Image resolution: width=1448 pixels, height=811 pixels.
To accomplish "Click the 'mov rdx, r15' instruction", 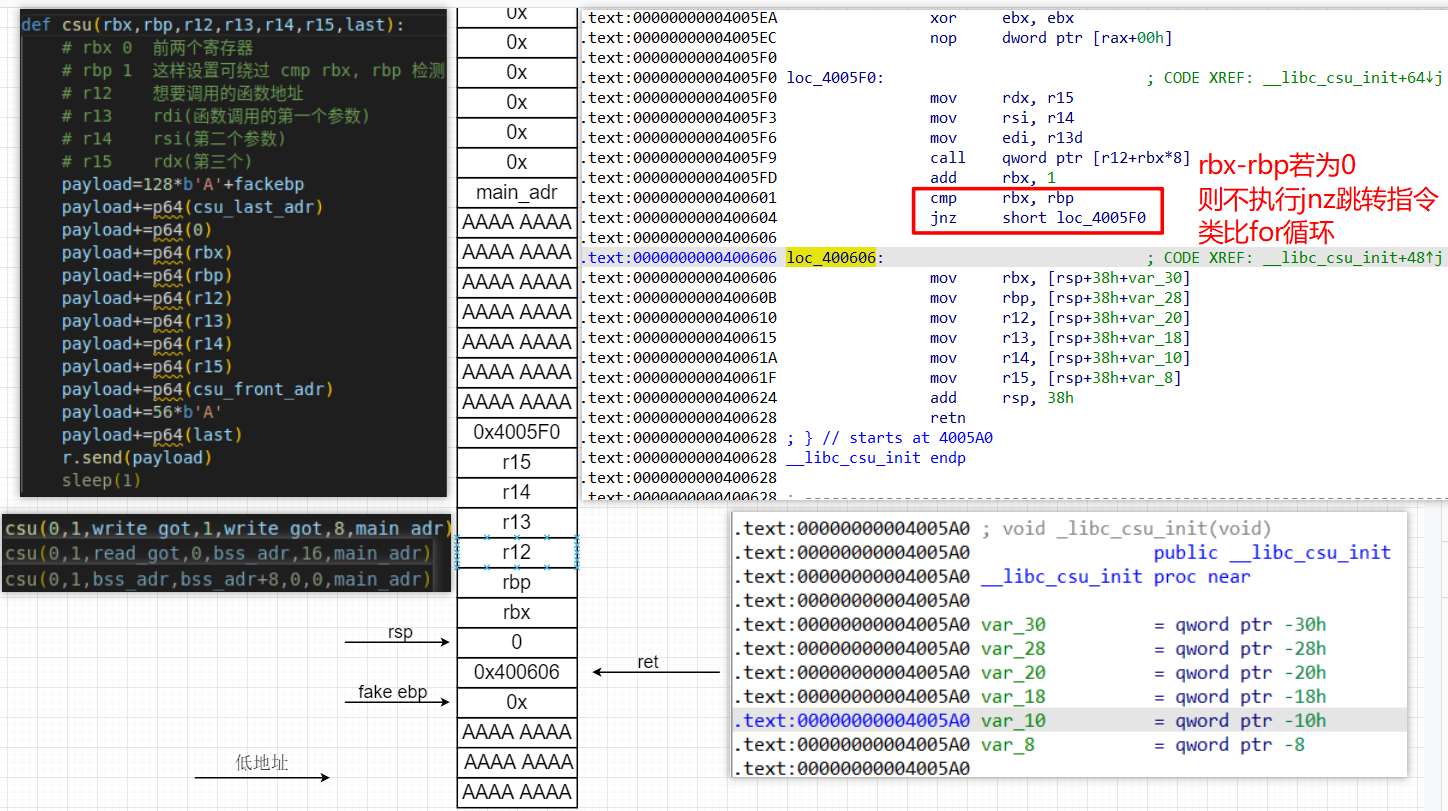I will (1002, 98).
